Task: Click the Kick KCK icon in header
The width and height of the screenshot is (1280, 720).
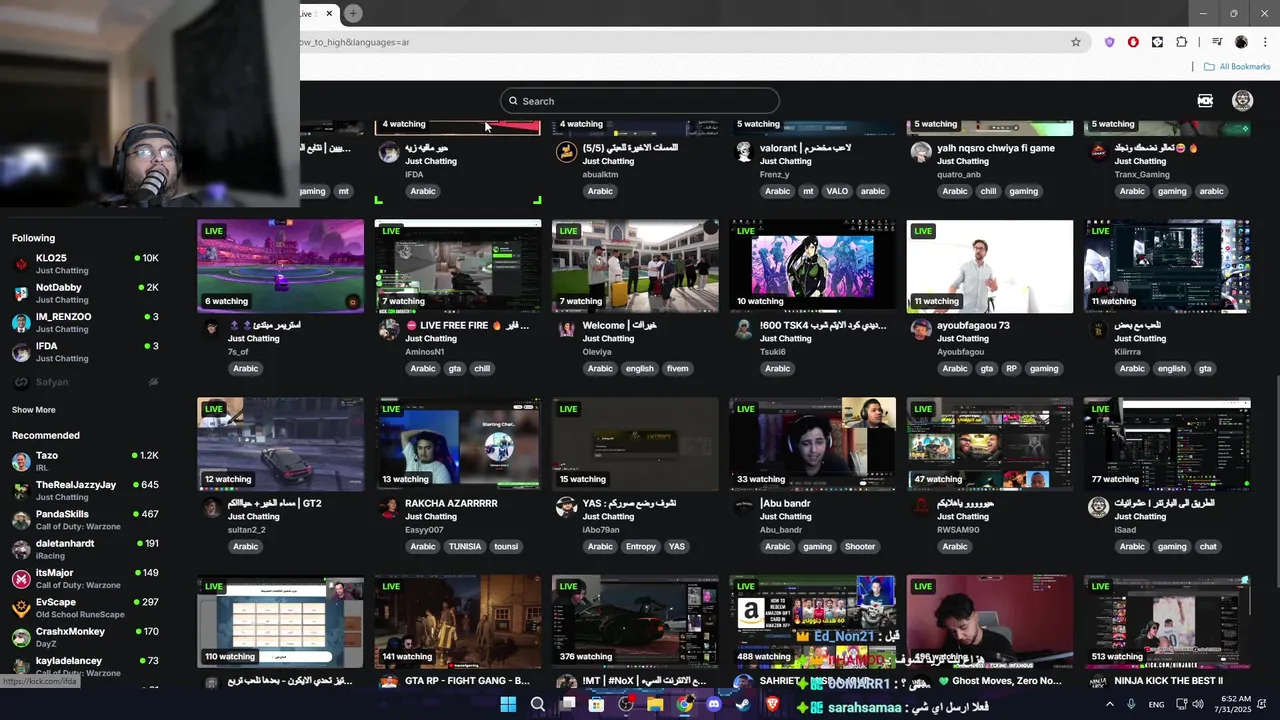Action: tap(1205, 100)
